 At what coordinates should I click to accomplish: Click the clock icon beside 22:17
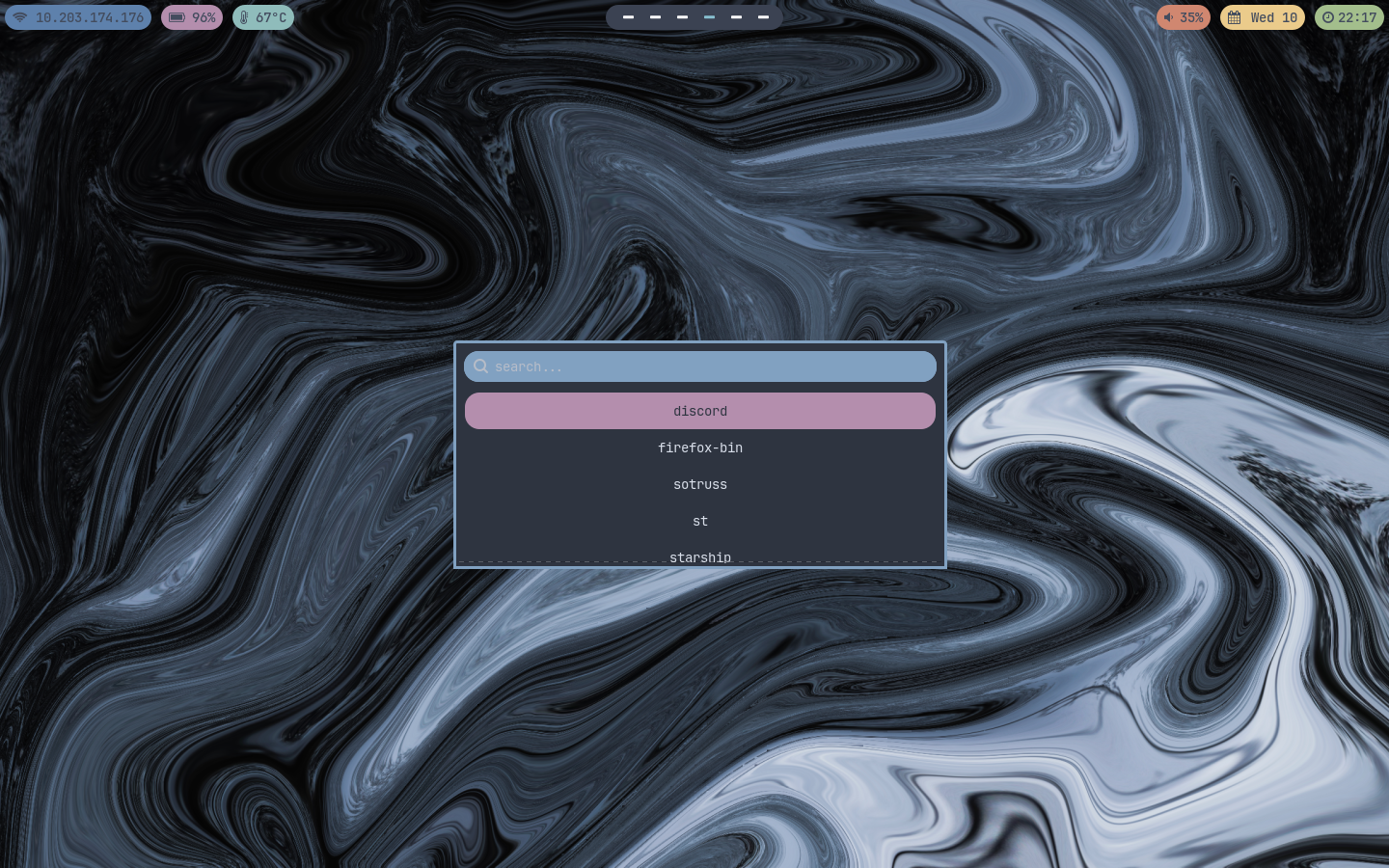click(x=1328, y=17)
